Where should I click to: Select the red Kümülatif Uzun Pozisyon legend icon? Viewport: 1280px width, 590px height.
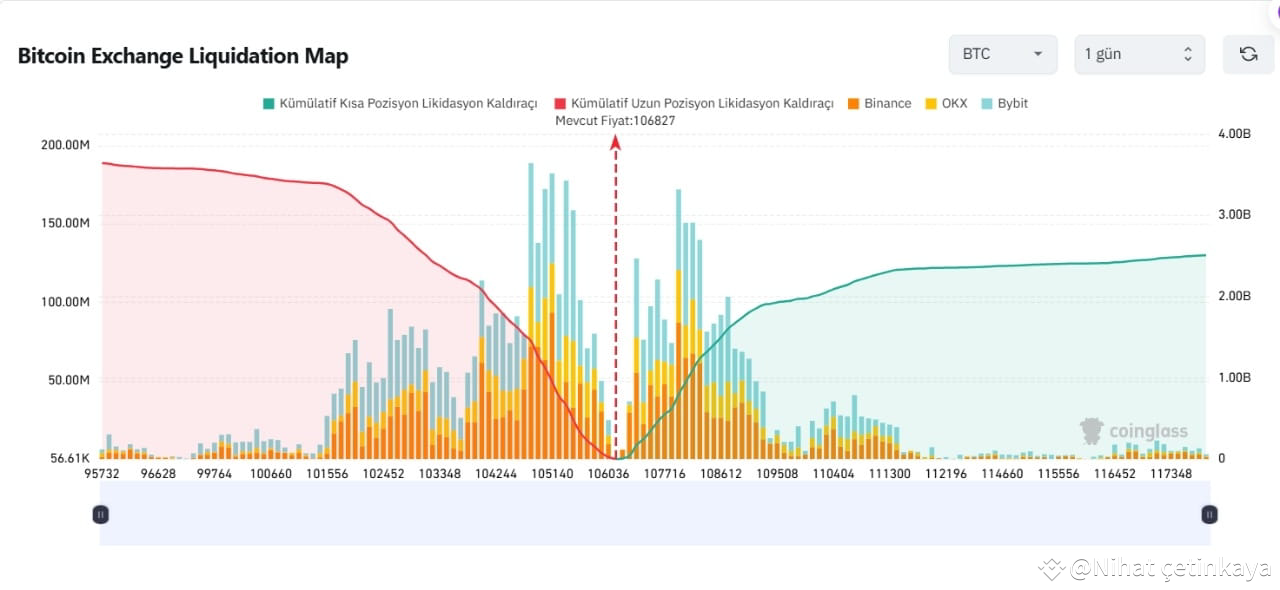click(558, 103)
